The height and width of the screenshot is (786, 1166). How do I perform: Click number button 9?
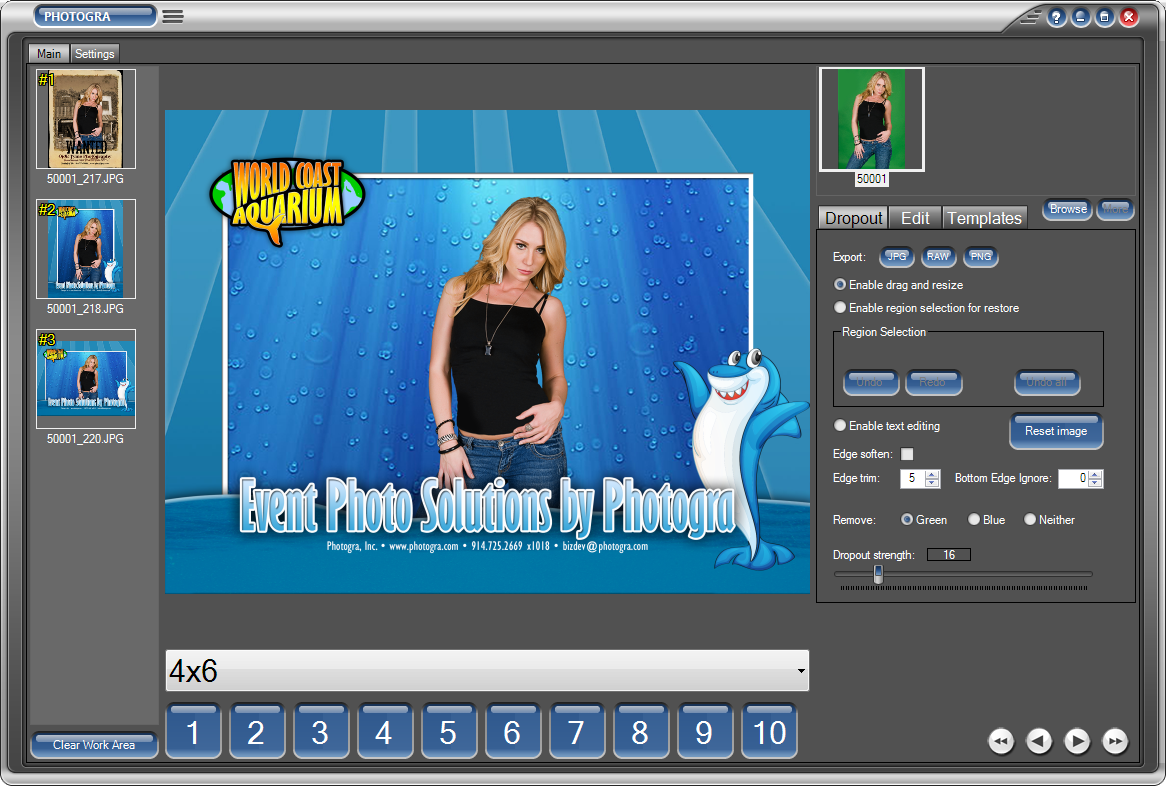pyautogui.click(x=704, y=732)
